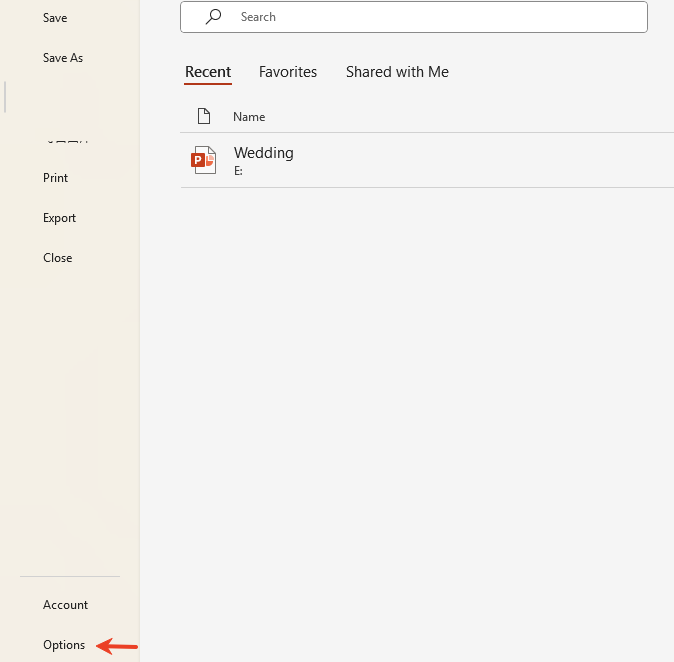Screen dimensions: 674x662
Task: Choose Save As in the sidebar
Action: pos(63,58)
